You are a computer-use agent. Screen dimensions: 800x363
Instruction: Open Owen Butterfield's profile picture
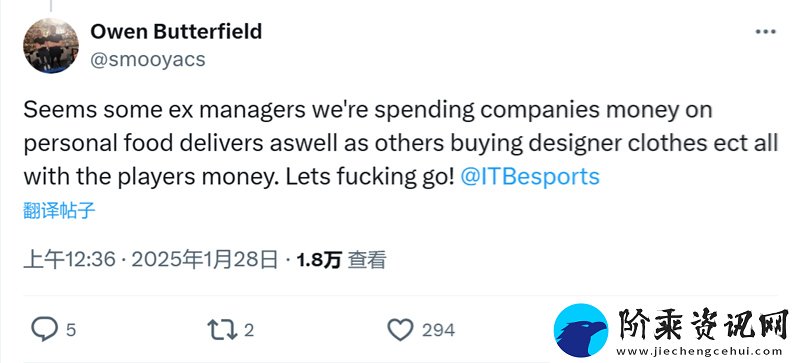coord(51,45)
